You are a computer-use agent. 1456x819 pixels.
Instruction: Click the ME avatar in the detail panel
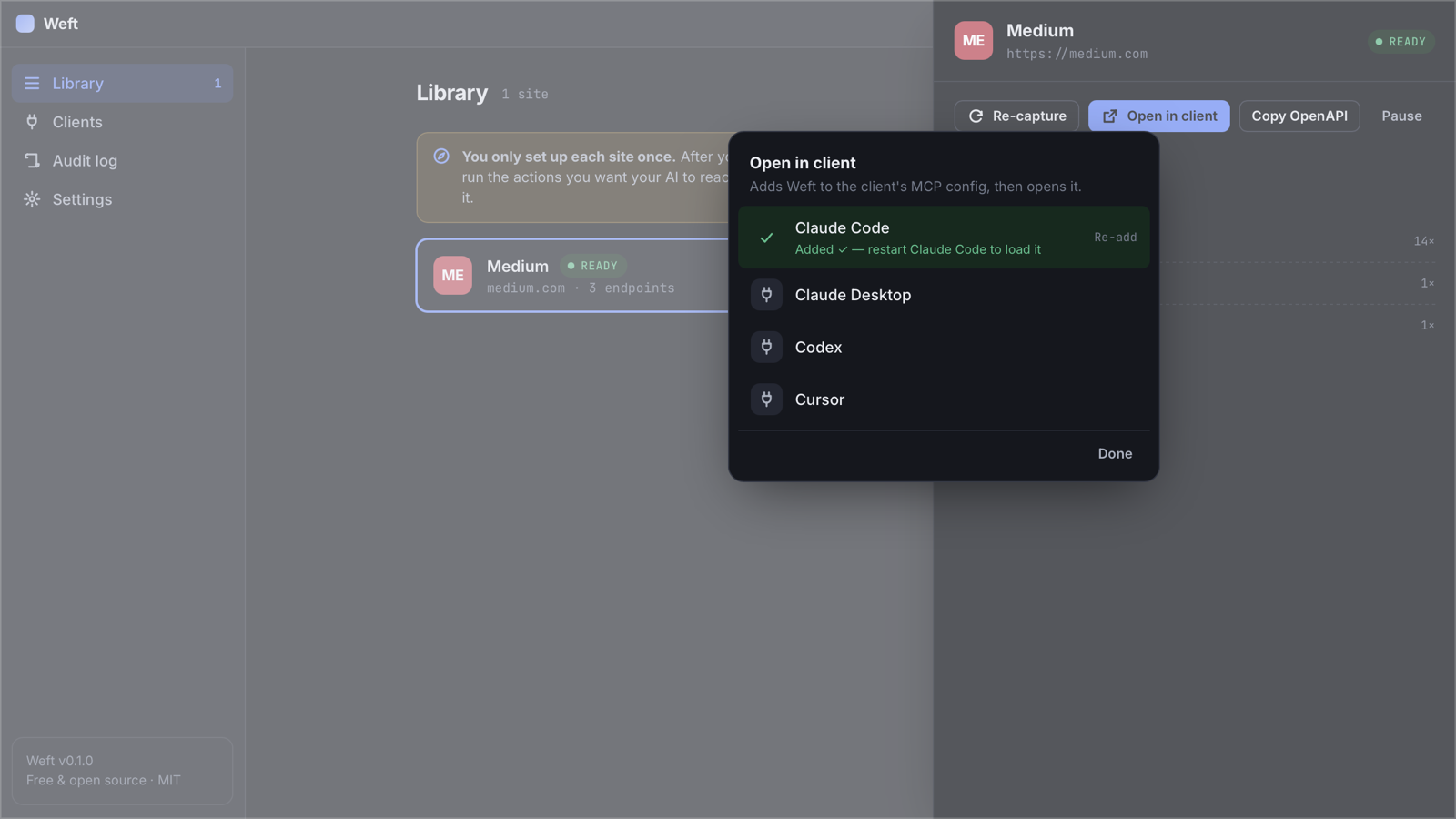coord(974,40)
